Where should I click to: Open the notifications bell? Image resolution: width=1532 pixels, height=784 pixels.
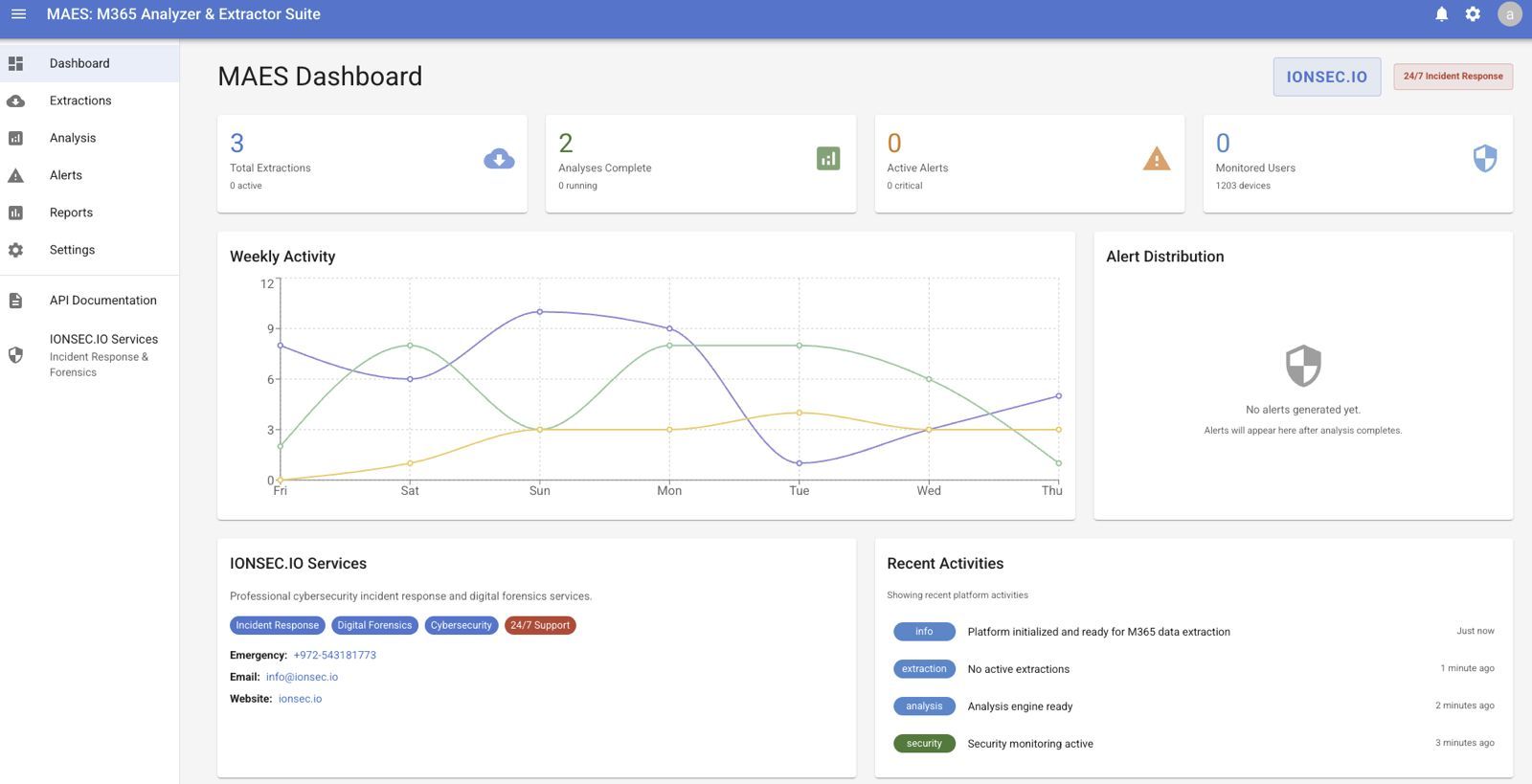pyautogui.click(x=1441, y=14)
